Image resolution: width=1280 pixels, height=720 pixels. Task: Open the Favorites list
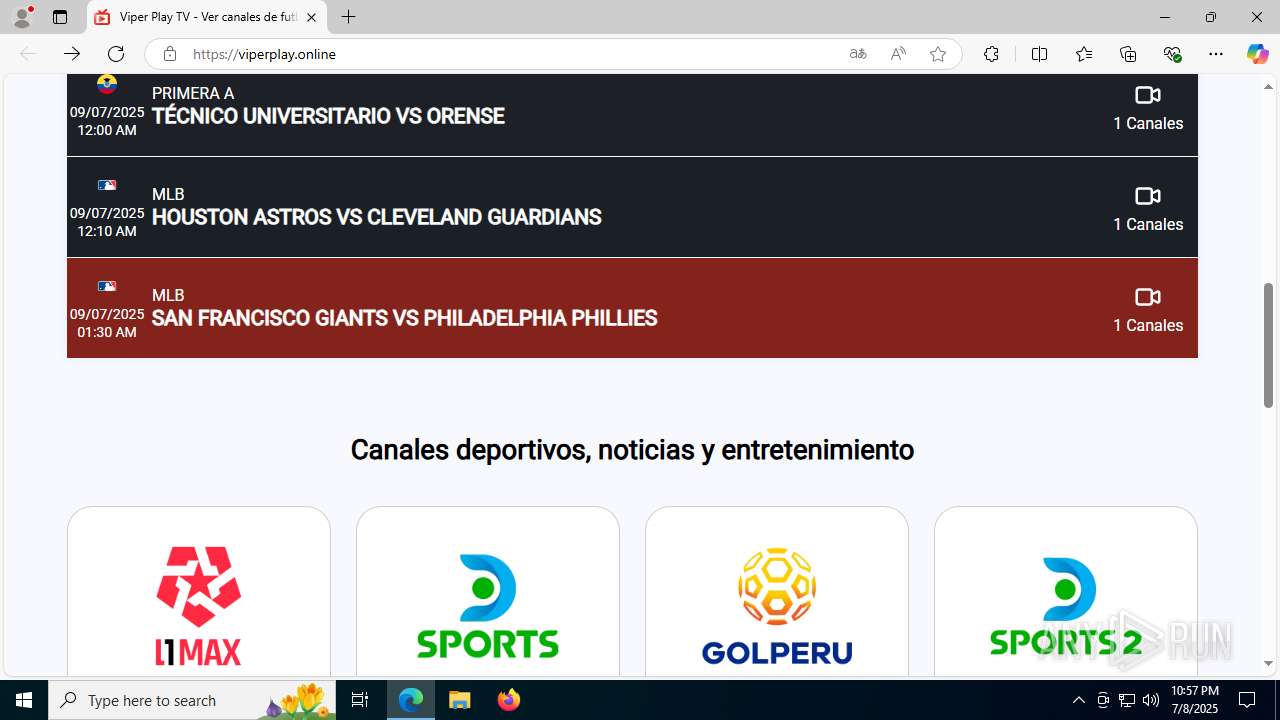click(x=1084, y=54)
